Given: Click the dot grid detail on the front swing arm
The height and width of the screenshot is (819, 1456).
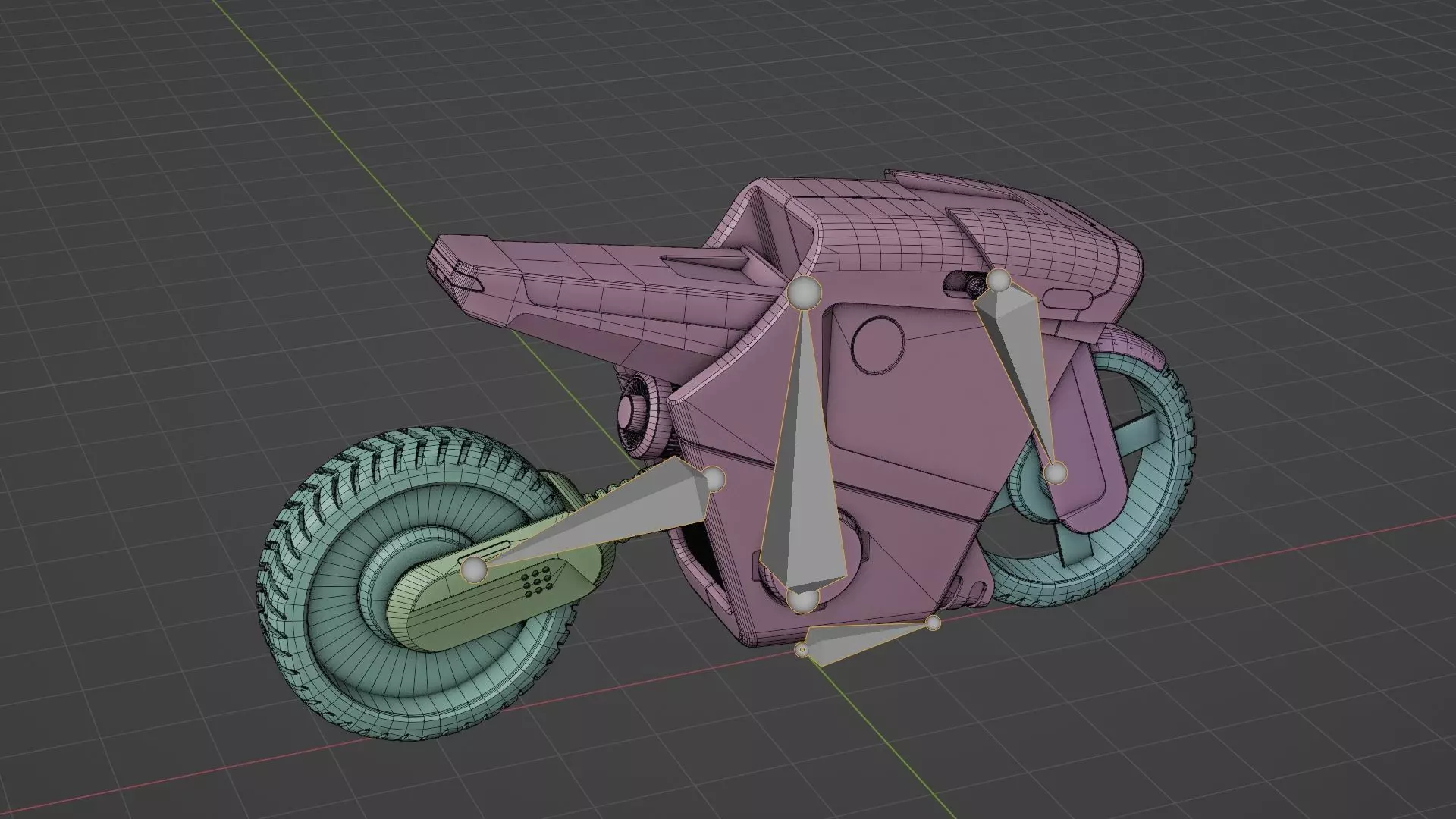Looking at the screenshot, I should 536,582.
